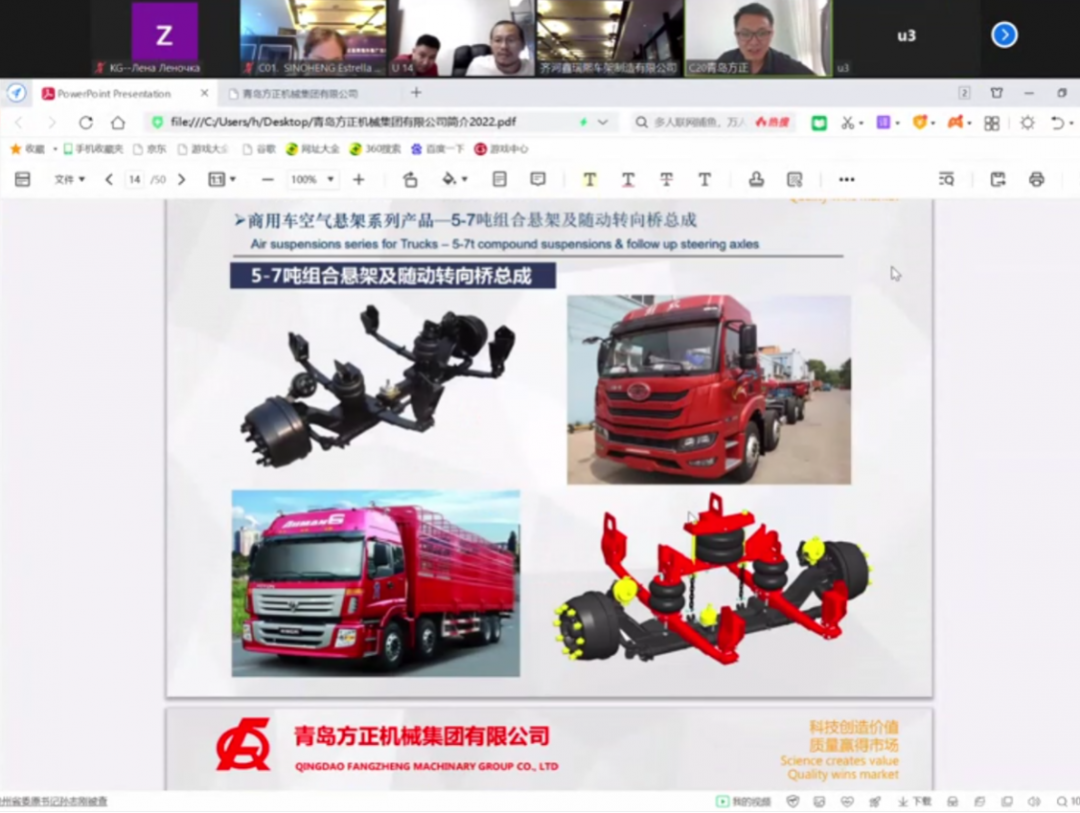1080x813 pixels.
Task: Click the screenshot scissors extension icon
Action: click(x=848, y=120)
